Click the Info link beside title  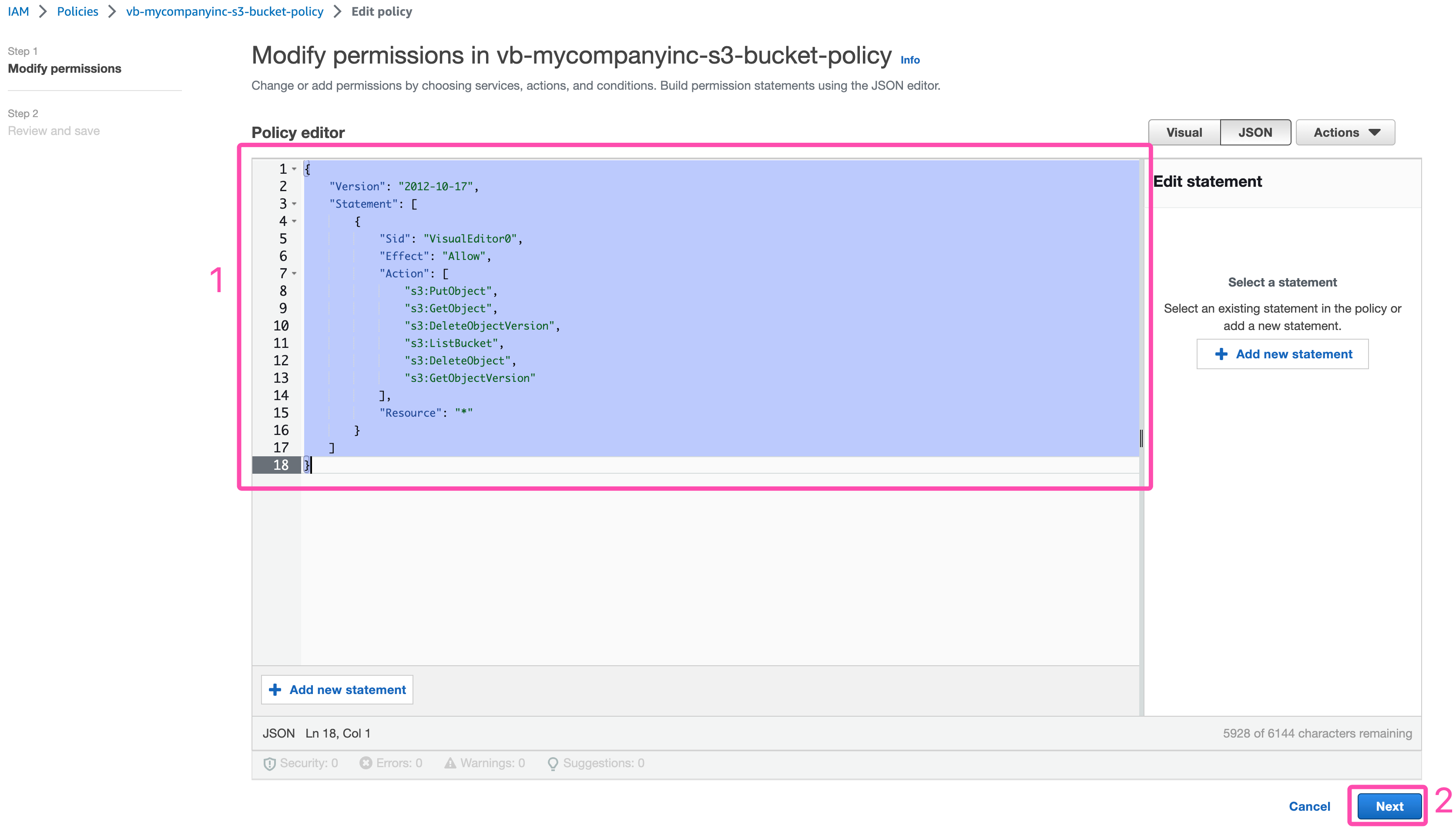click(910, 60)
